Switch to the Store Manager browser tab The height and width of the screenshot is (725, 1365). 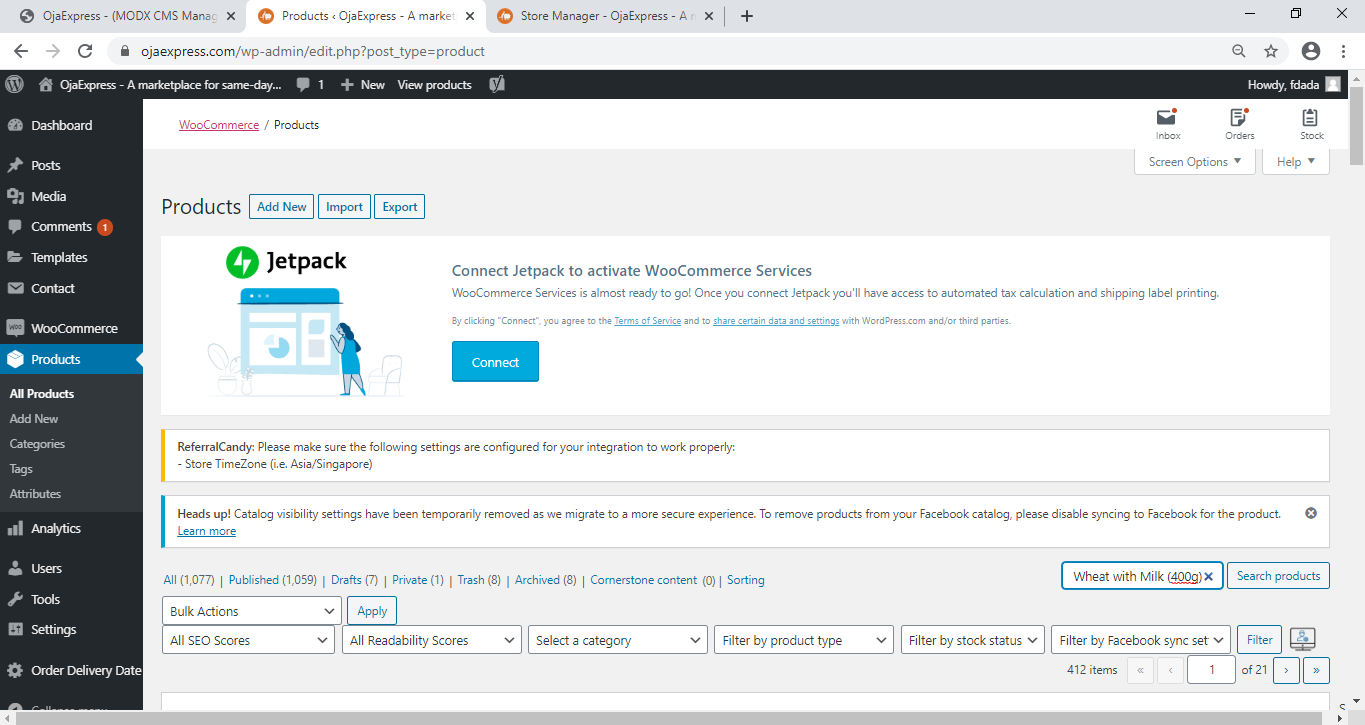click(607, 16)
